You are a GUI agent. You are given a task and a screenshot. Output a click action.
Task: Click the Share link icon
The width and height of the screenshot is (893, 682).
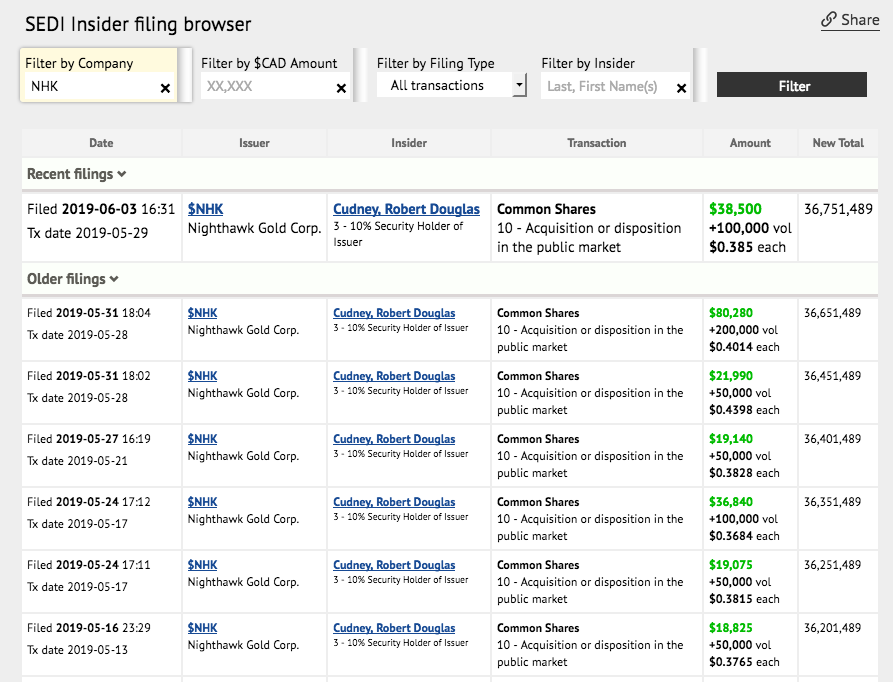829,20
